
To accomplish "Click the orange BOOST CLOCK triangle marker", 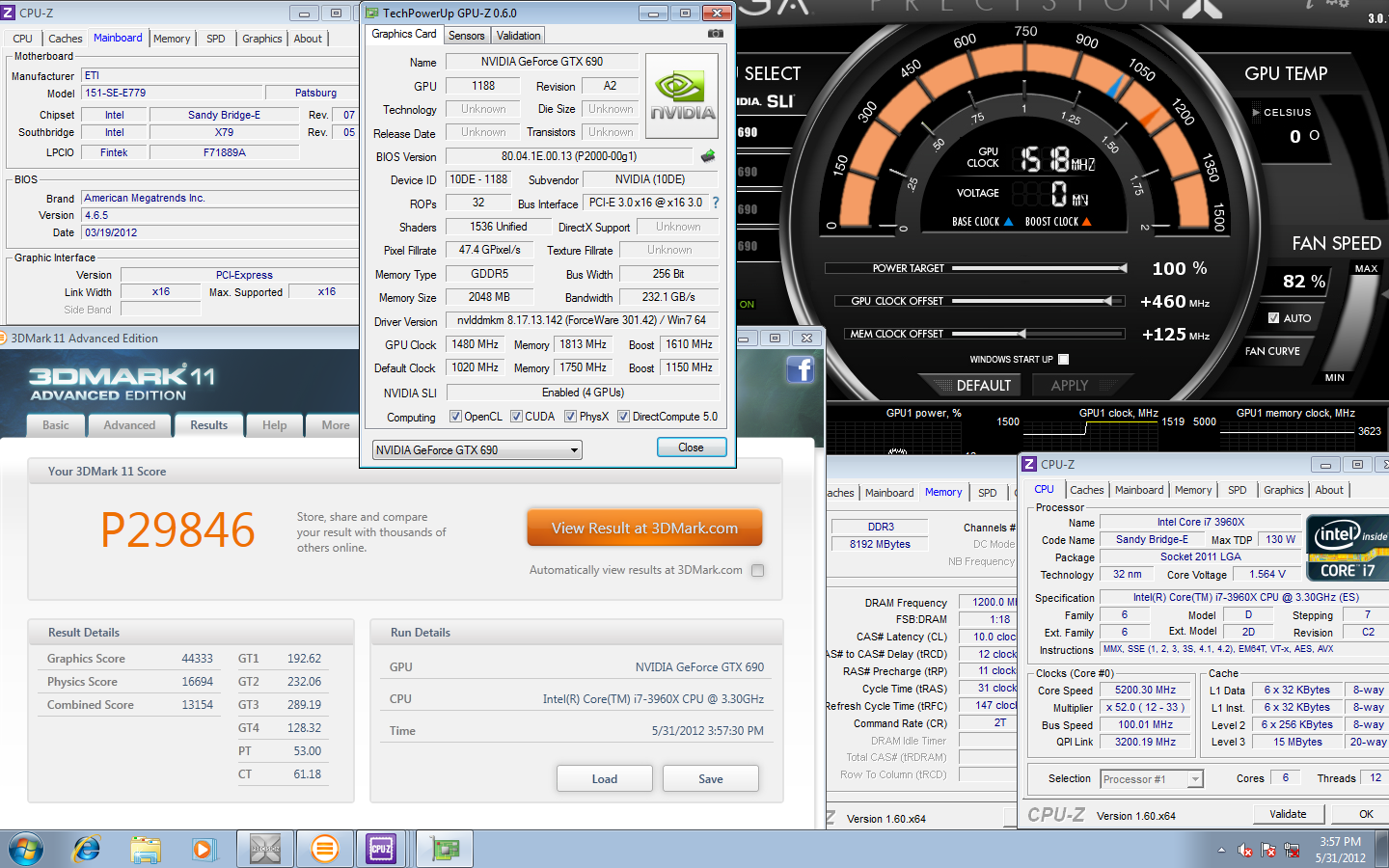I will 1087,222.
